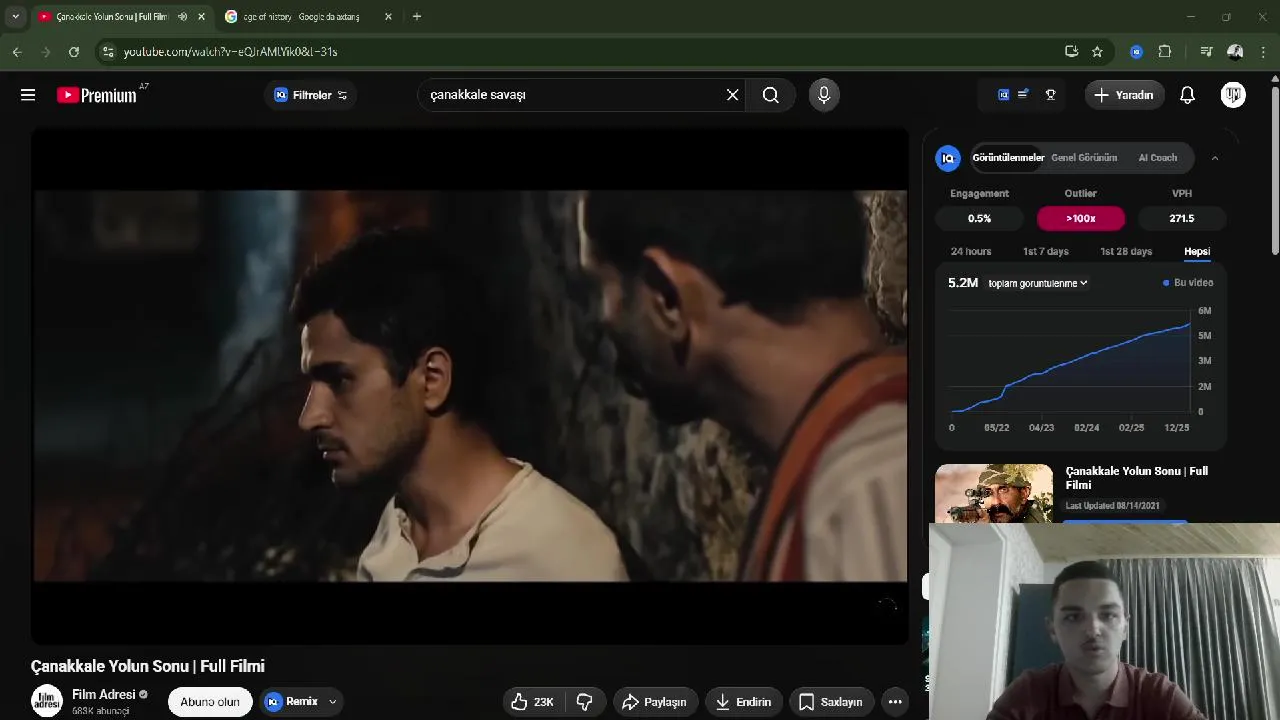Open YouTube account avatar menu
1280x720 pixels.
pos(1233,95)
